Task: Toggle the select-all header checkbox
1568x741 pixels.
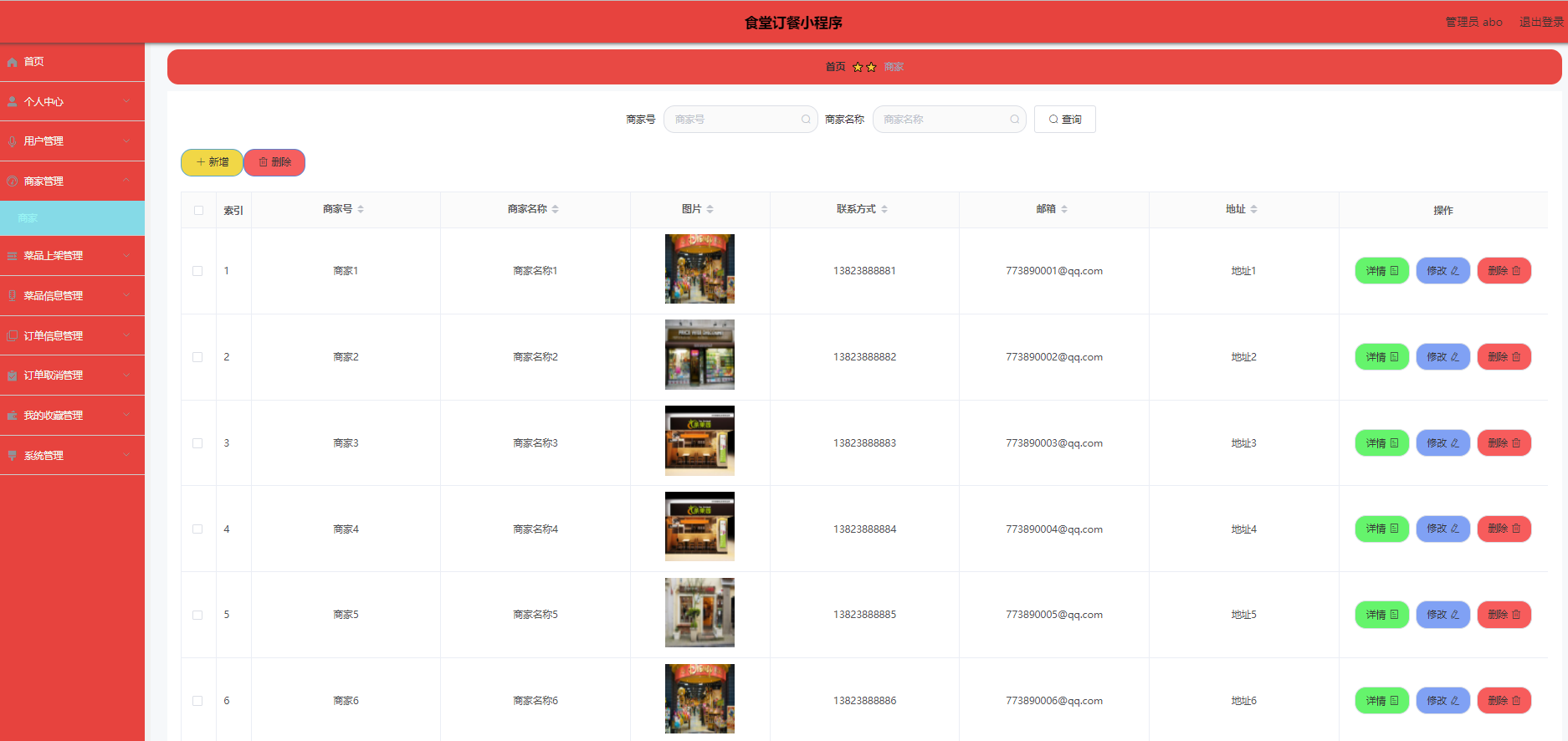Action: pyautogui.click(x=198, y=210)
